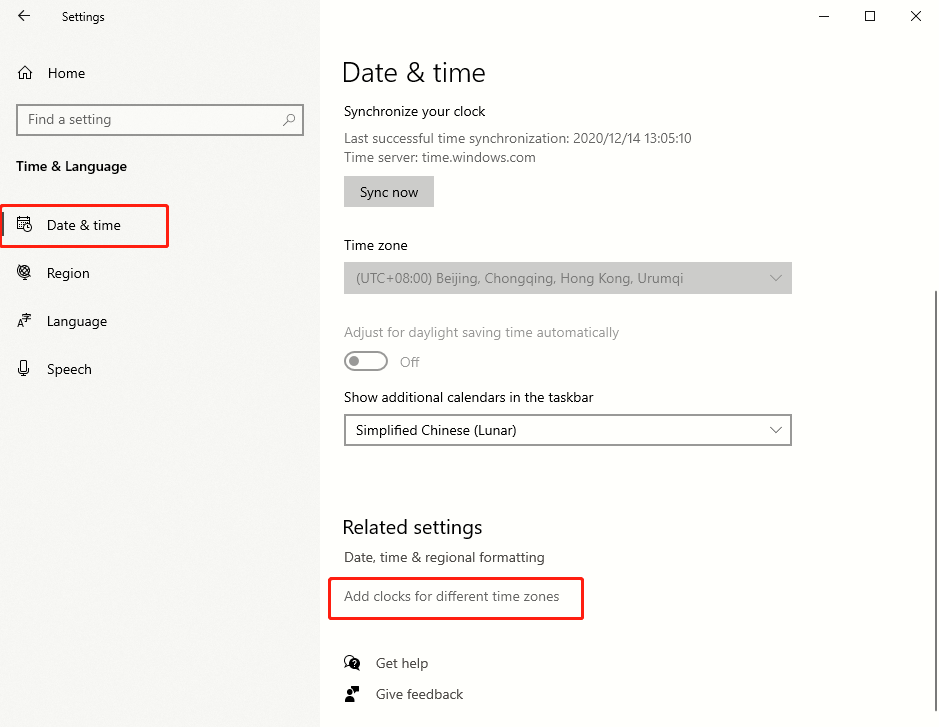
Task: Click the Language character icon
Action: point(24,321)
